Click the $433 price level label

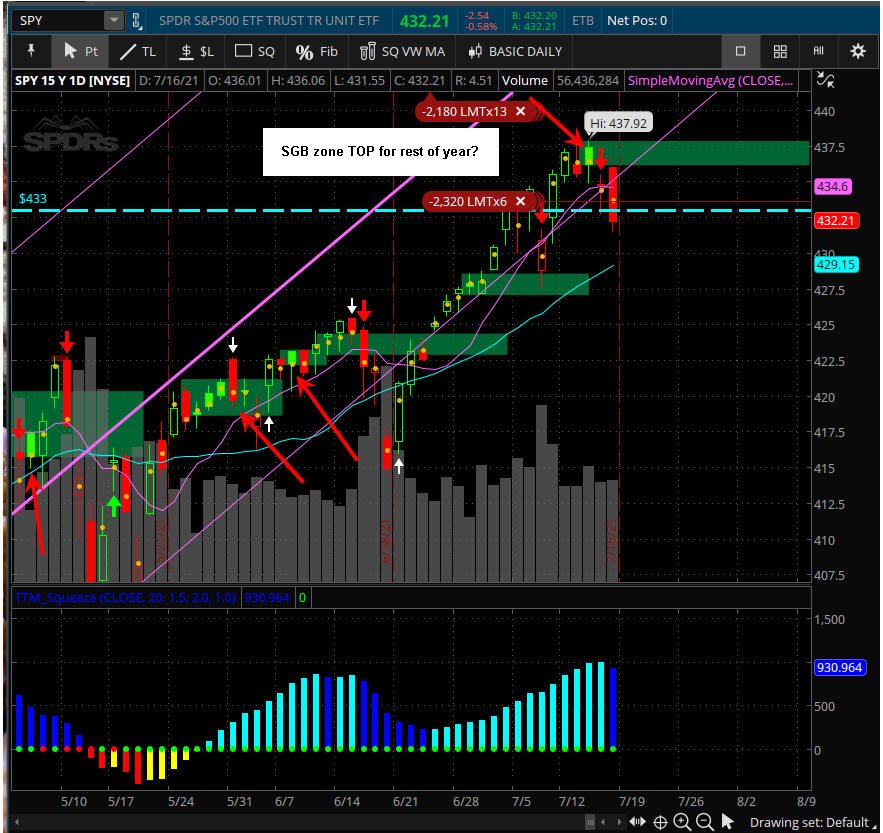point(33,199)
